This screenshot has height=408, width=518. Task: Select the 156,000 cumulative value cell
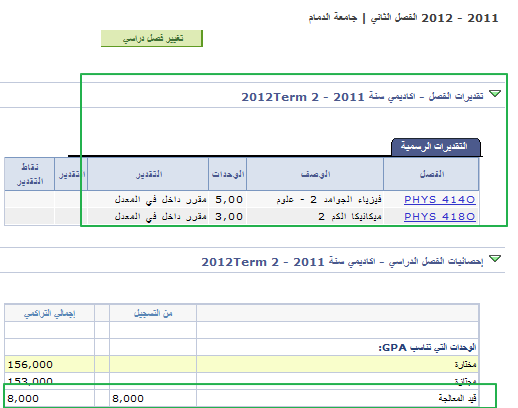49,364
